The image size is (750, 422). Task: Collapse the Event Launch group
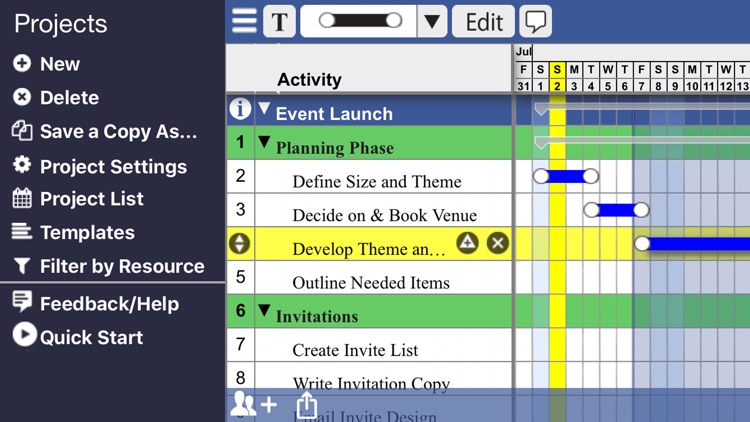coord(265,109)
